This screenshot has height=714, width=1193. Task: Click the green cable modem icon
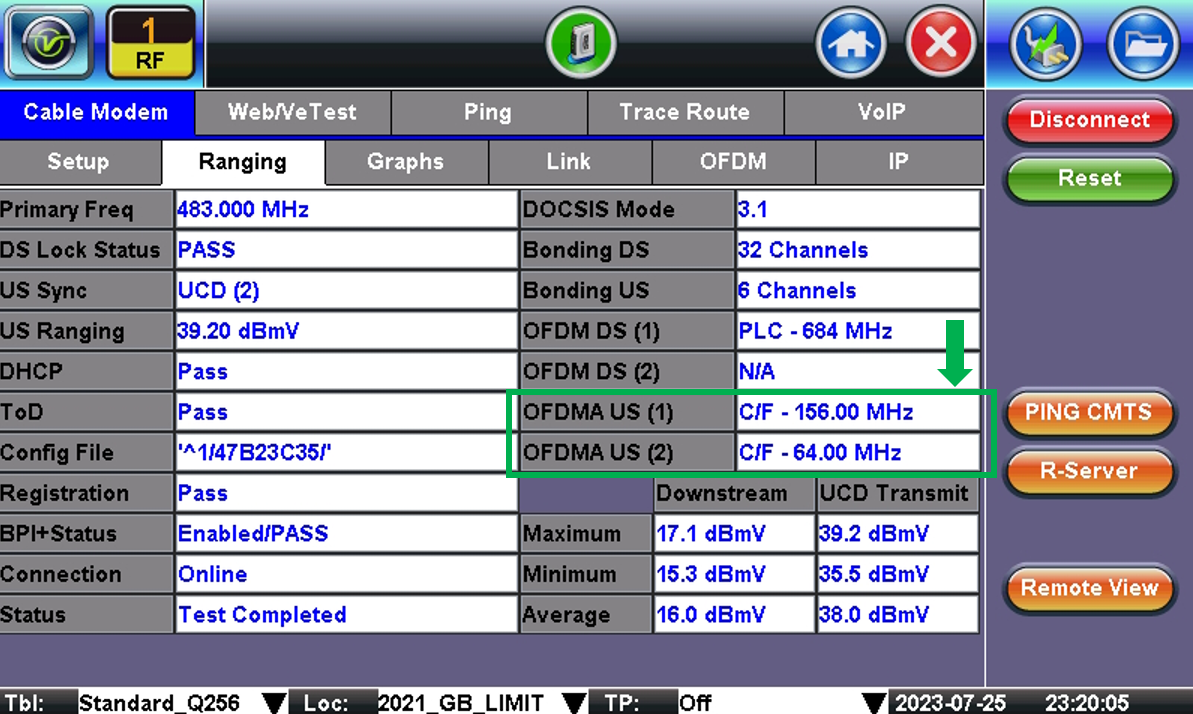click(x=581, y=42)
